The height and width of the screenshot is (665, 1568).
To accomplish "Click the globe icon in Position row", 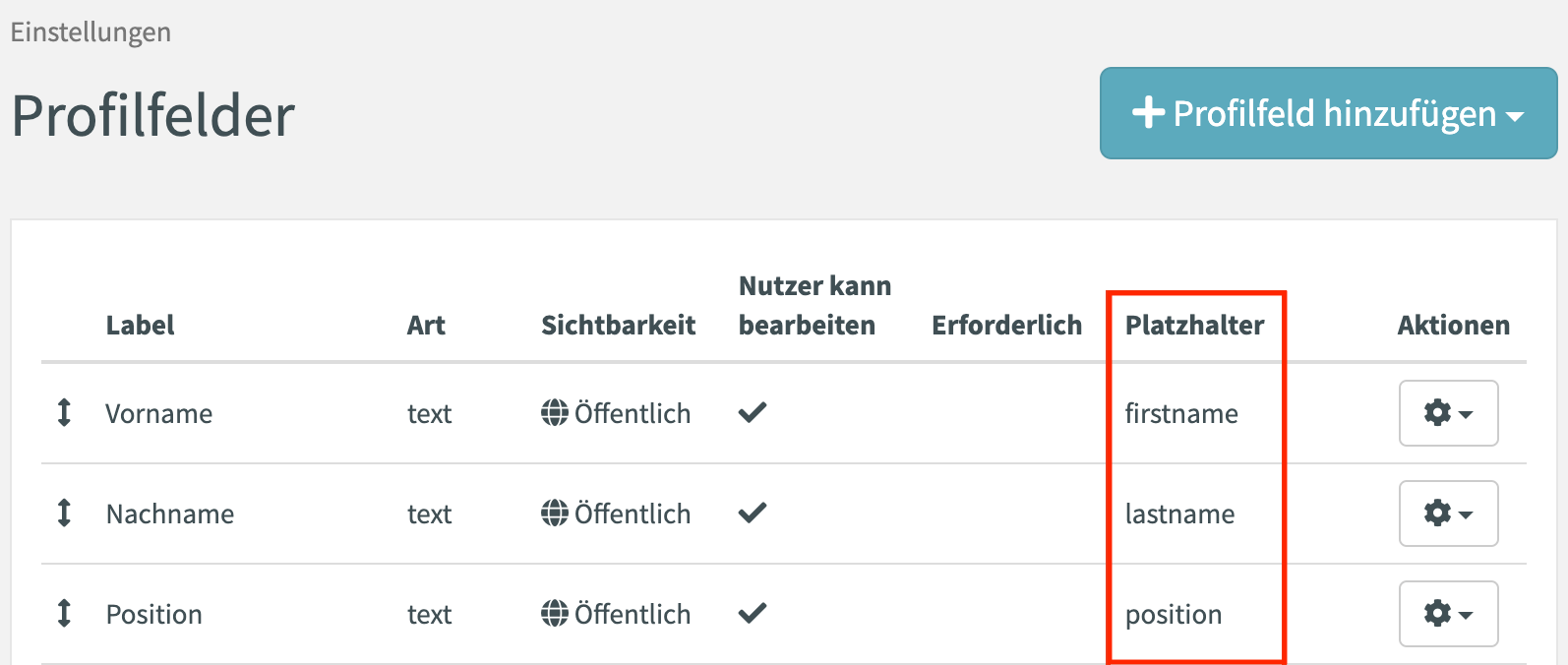I will [555, 614].
